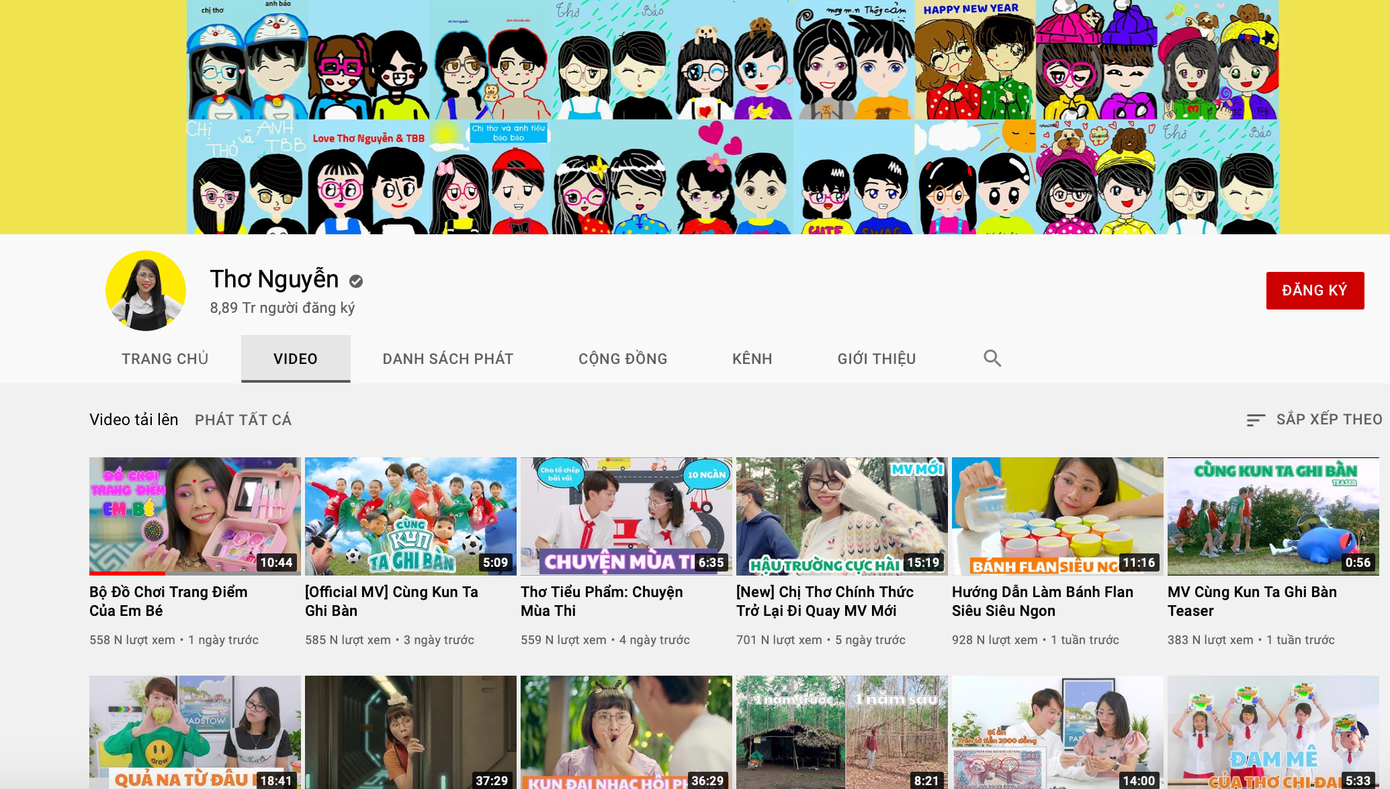Click the verified checkmark beside Thơ Nguyễn
This screenshot has height=789, width=1390.
pos(355,281)
